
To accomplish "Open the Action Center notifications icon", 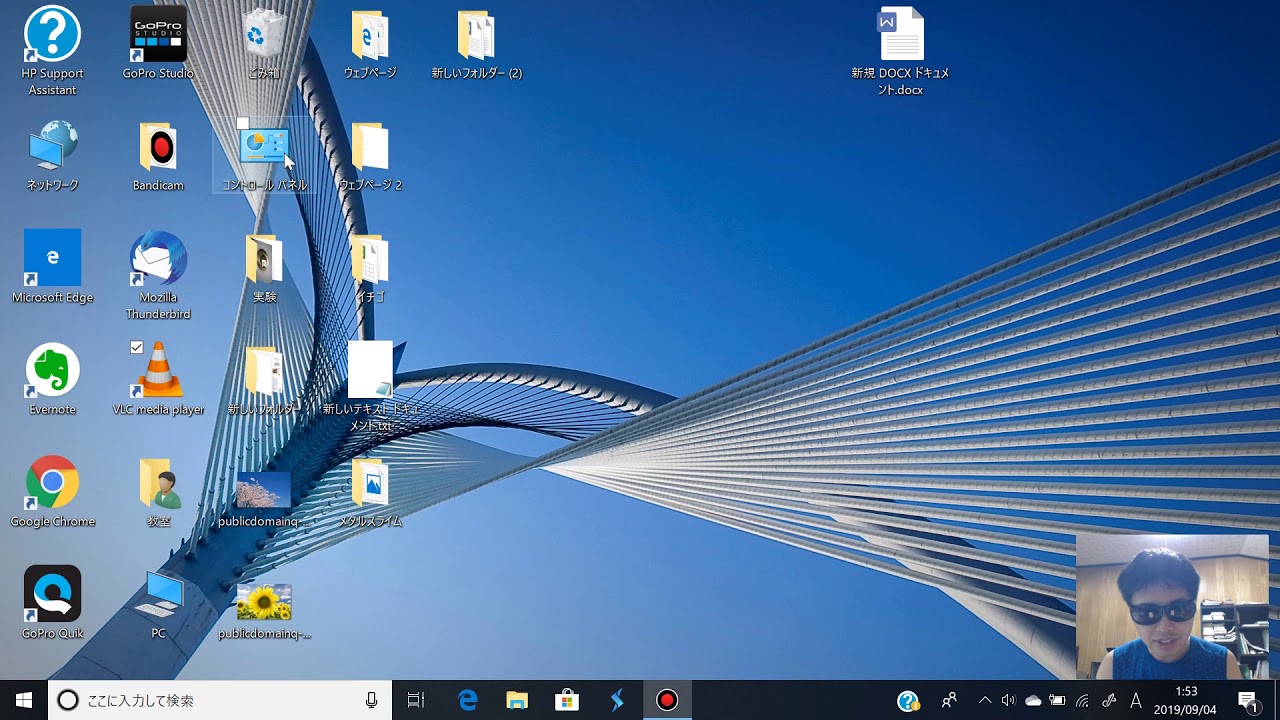I will click(1248, 700).
